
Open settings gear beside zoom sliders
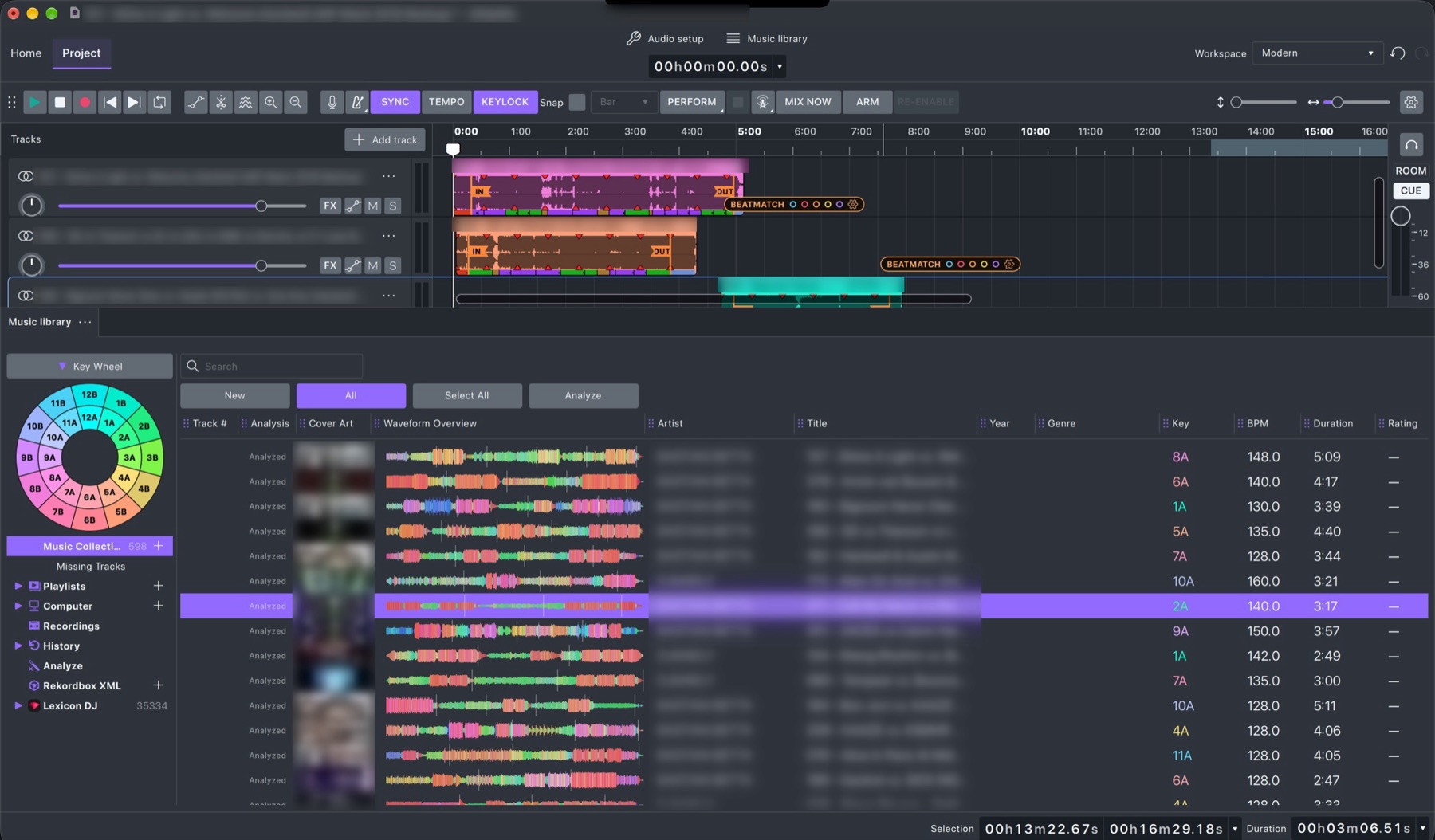pyautogui.click(x=1411, y=102)
